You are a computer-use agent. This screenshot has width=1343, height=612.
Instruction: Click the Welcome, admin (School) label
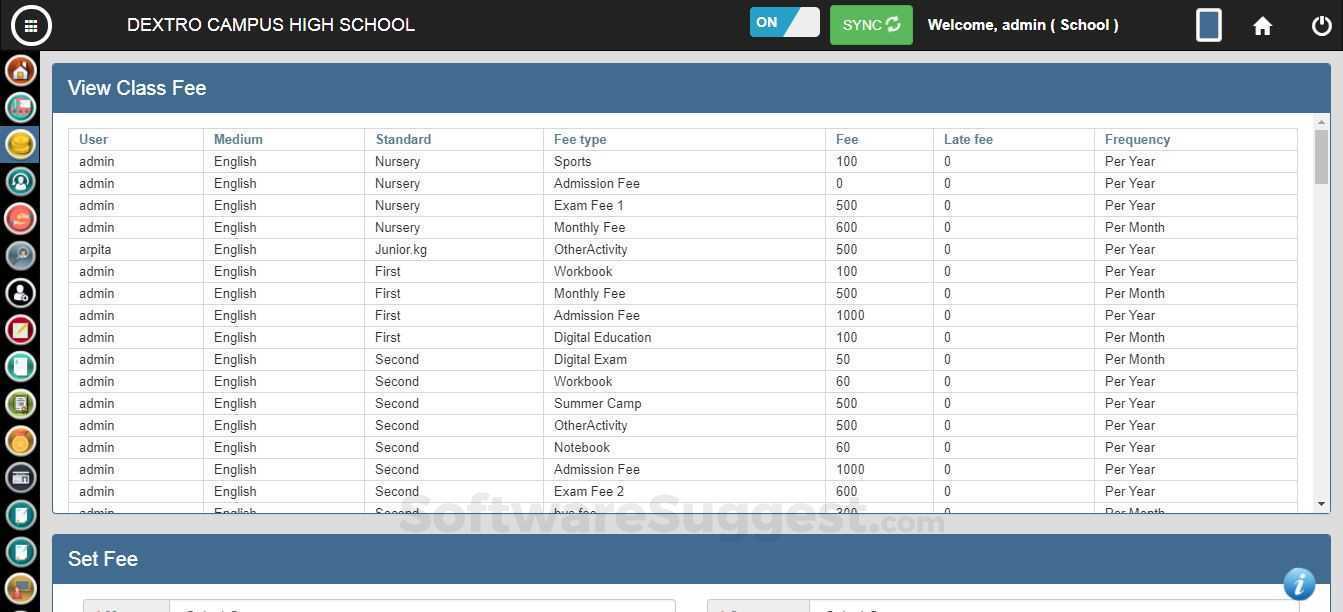coord(1023,25)
